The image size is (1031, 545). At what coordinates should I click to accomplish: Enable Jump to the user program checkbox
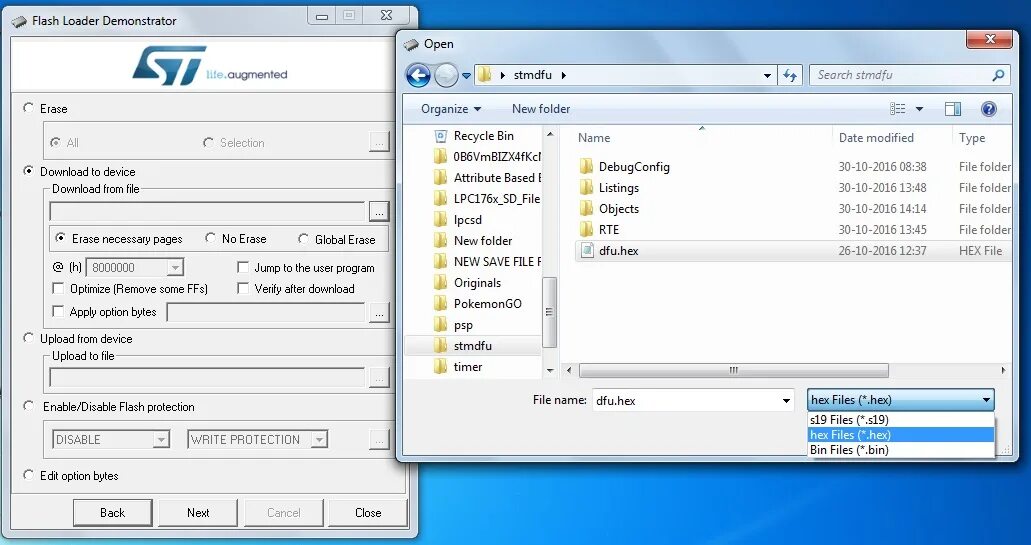tap(243, 267)
